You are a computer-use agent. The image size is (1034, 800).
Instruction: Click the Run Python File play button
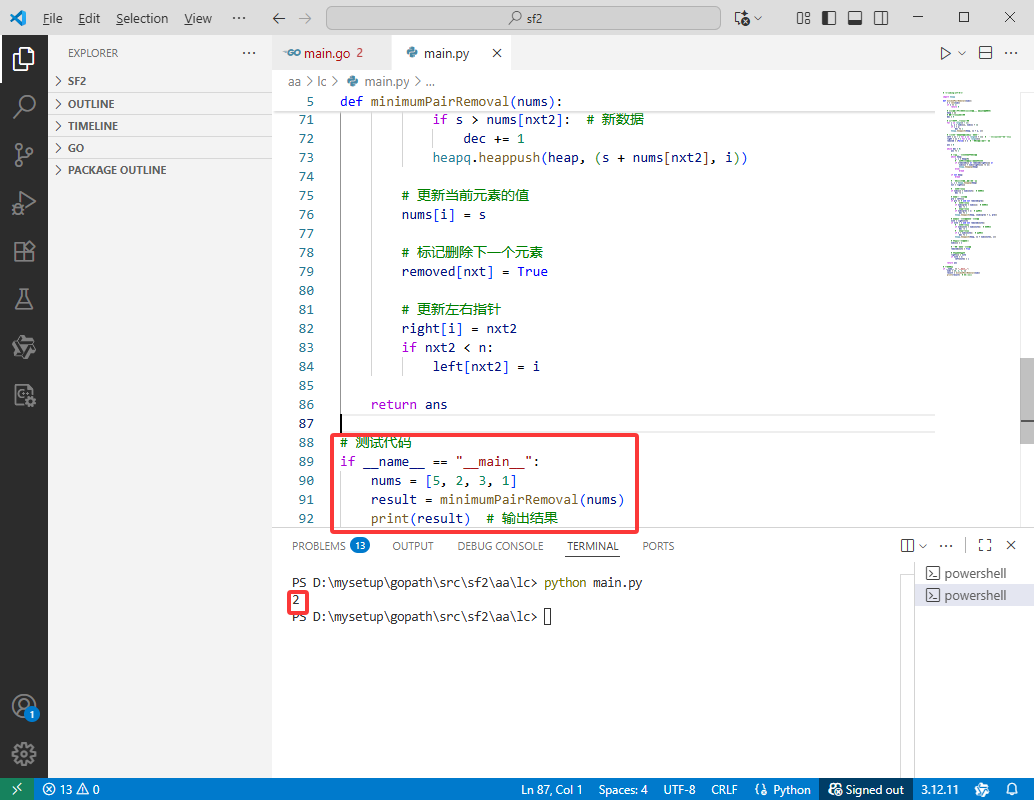(945, 53)
